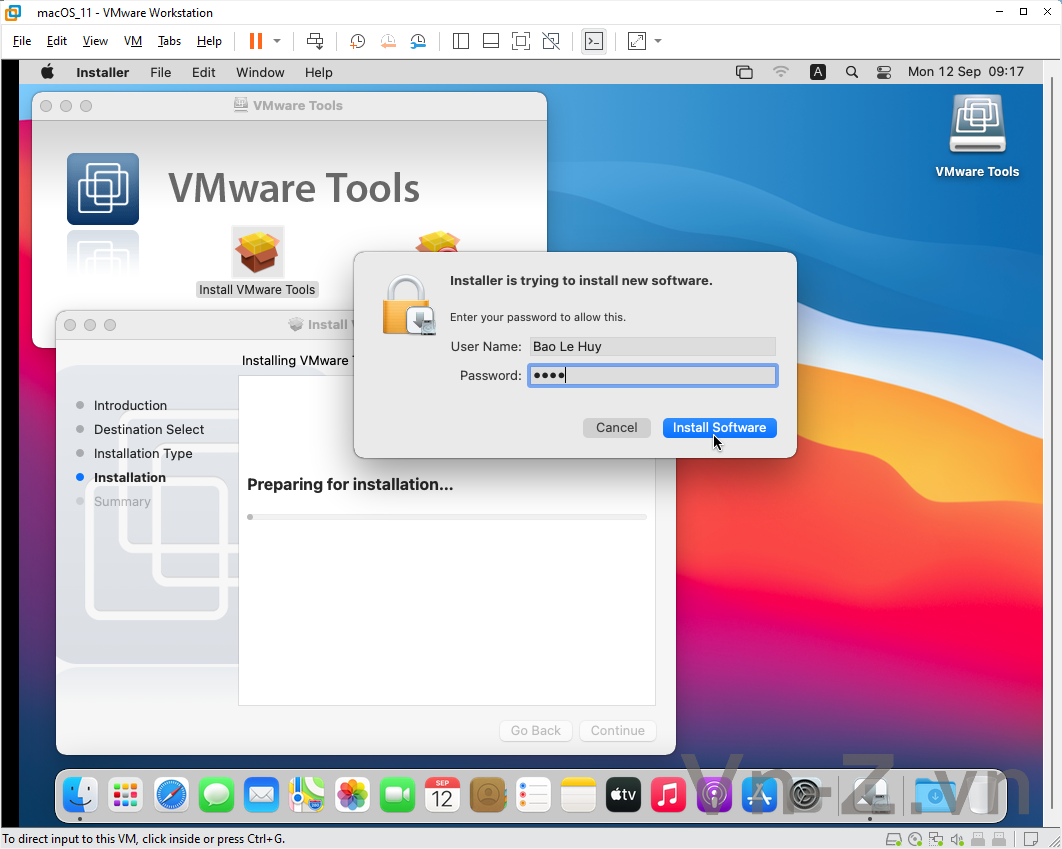Click the Install Software button

(x=719, y=428)
